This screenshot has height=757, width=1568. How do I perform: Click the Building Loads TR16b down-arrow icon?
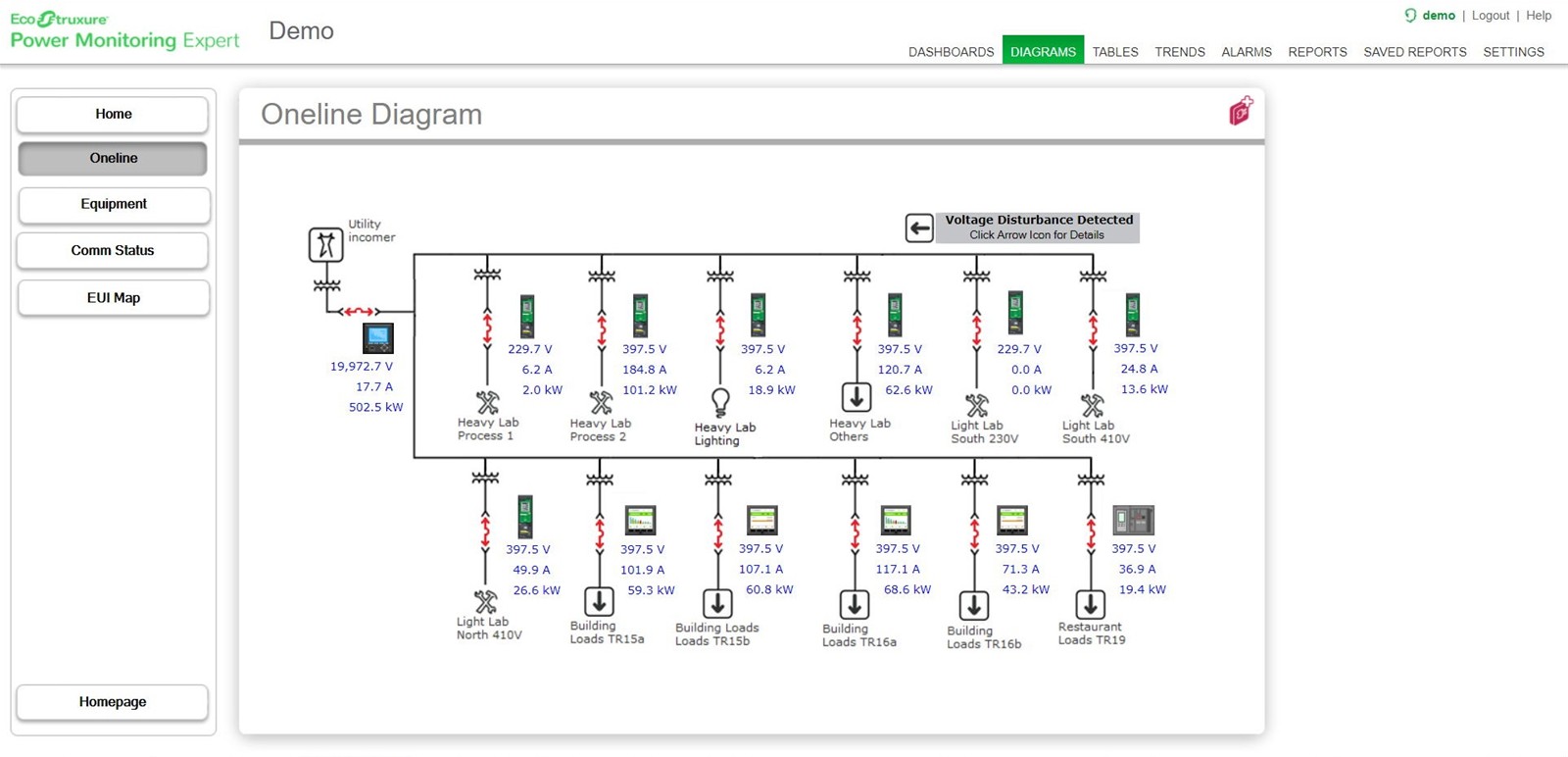[973, 605]
